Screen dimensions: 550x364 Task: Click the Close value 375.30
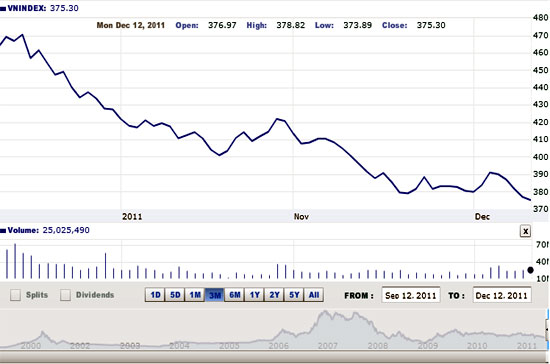(431, 25)
